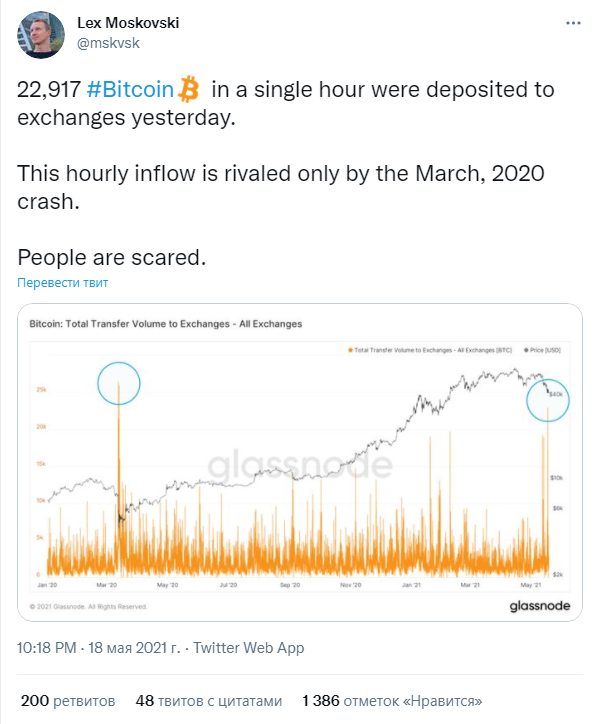Open the @mskvsk handle
599x724 pixels.
point(108,43)
